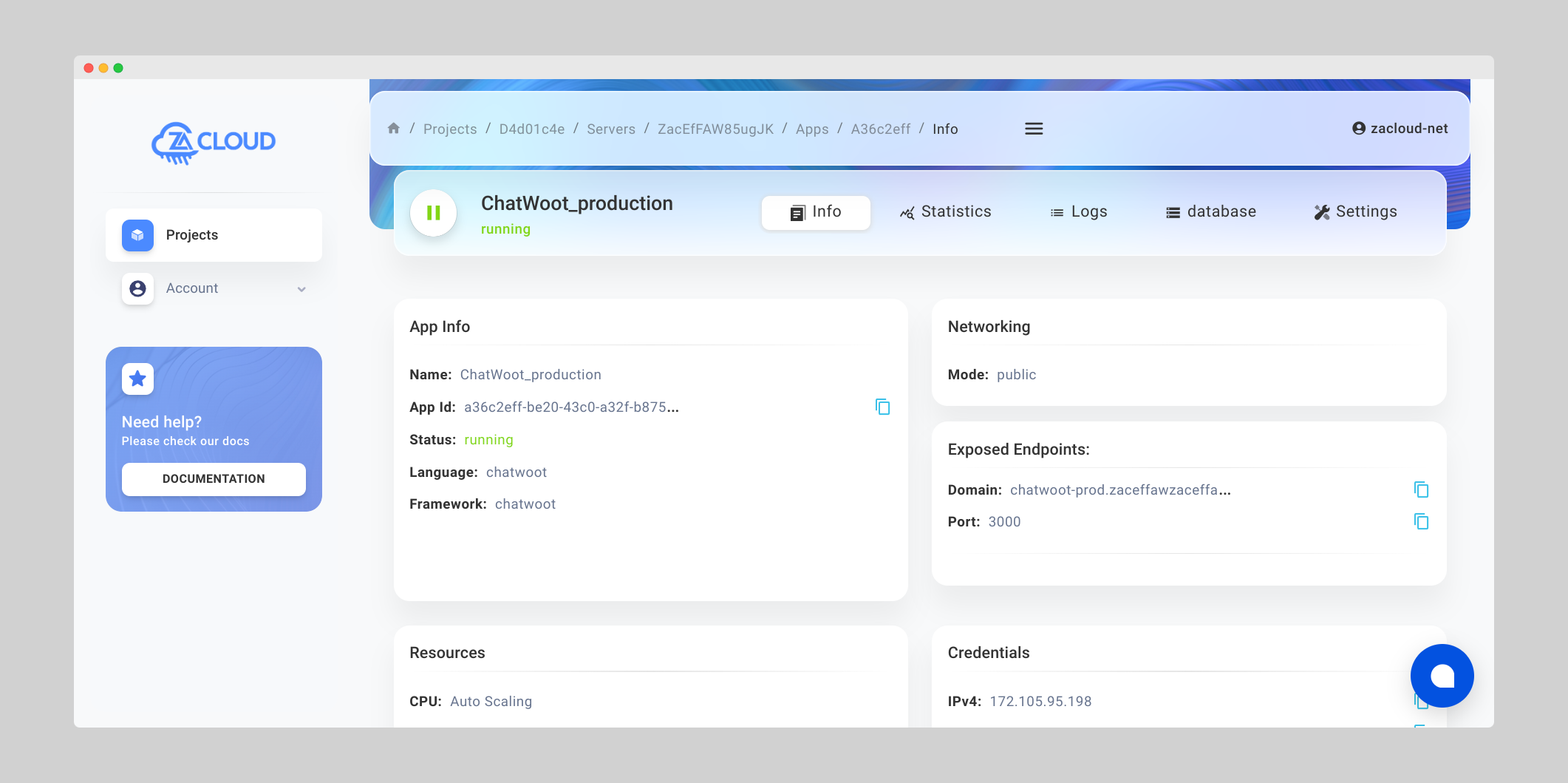The width and height of the screenshot is (1568, 783).
Task: Click the macOS yellow minimize button
Action: (x=103, y=68)
